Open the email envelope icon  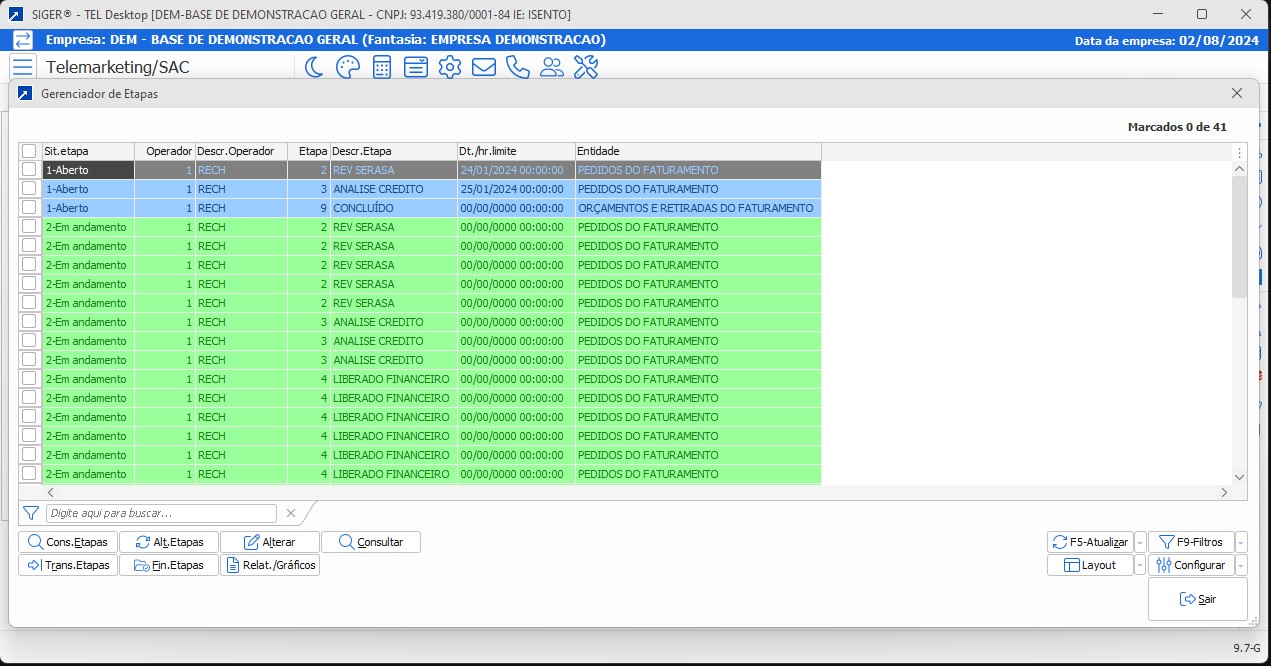484,67
